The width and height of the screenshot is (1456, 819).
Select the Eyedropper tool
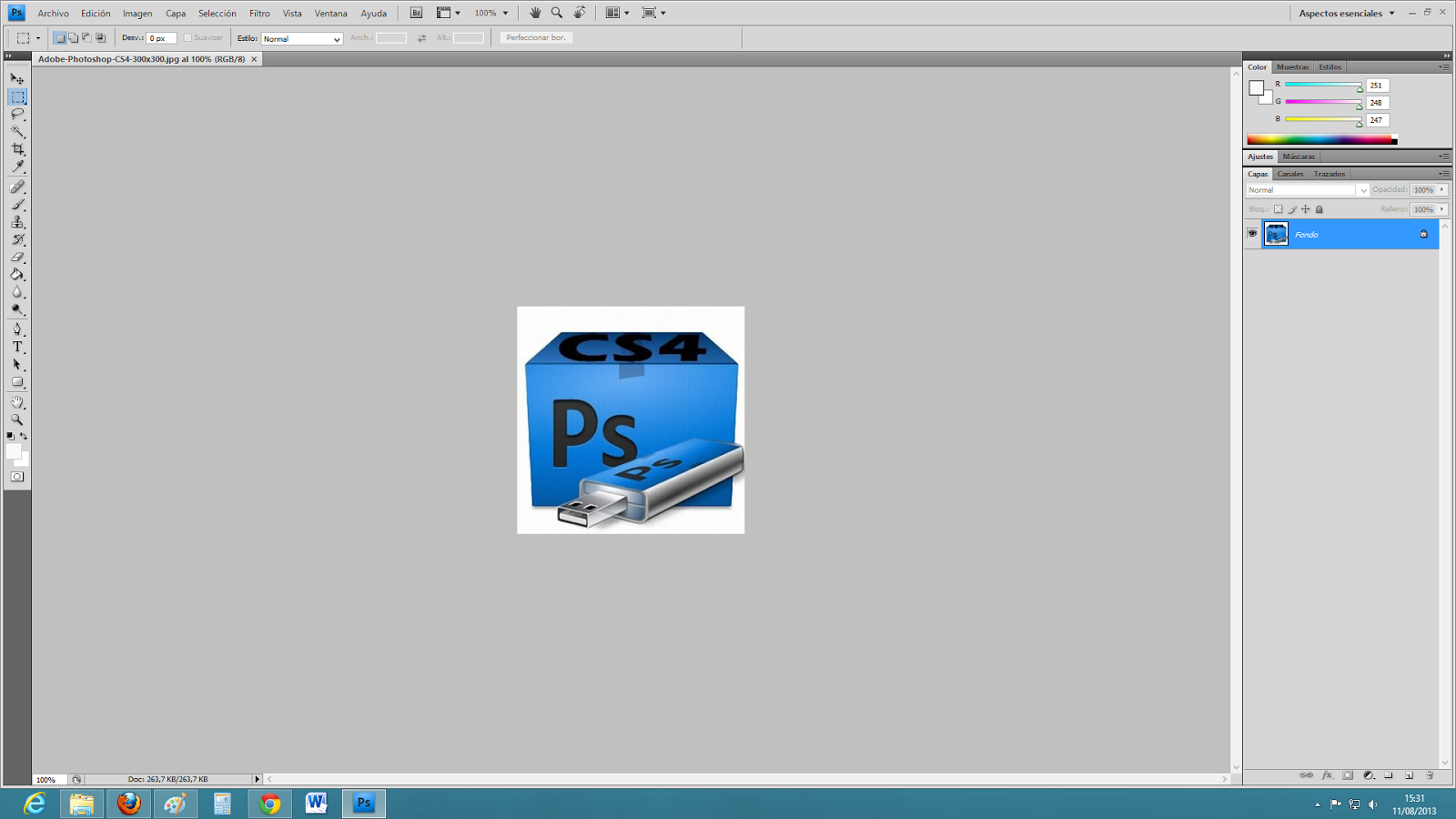click(x=17, y=167)
